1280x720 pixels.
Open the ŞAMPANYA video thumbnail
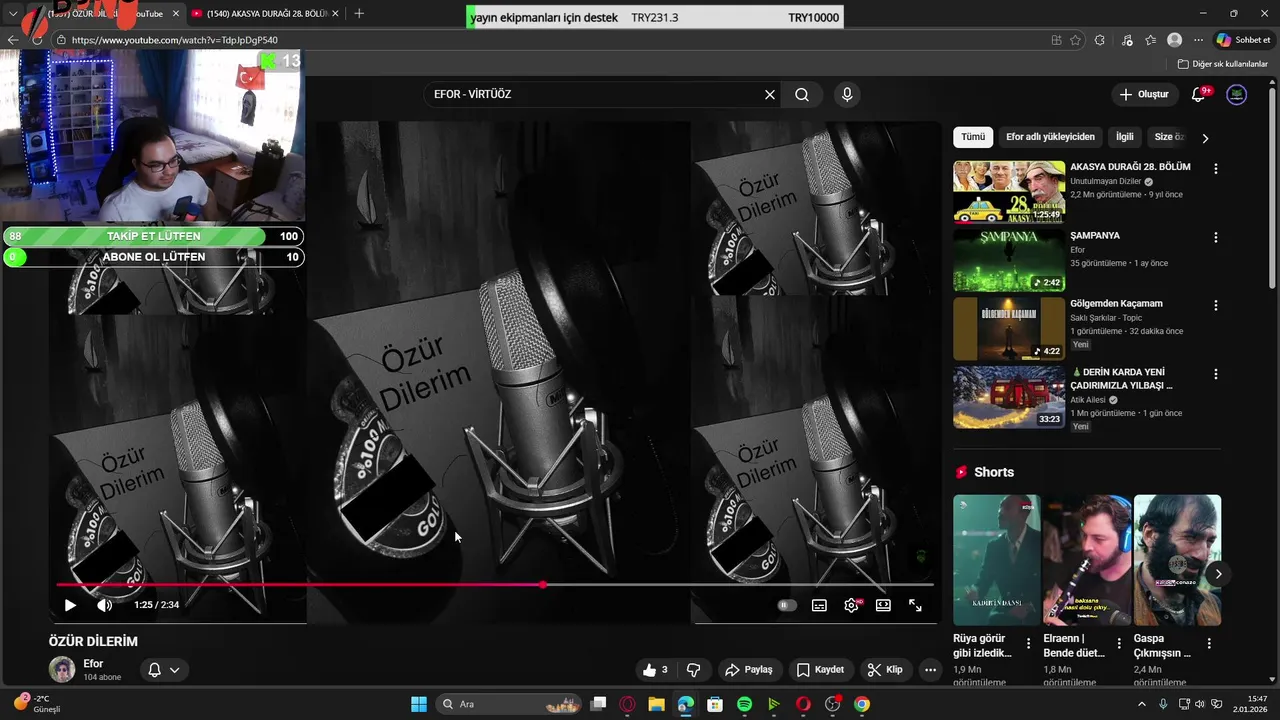(x=1009, y=261)
